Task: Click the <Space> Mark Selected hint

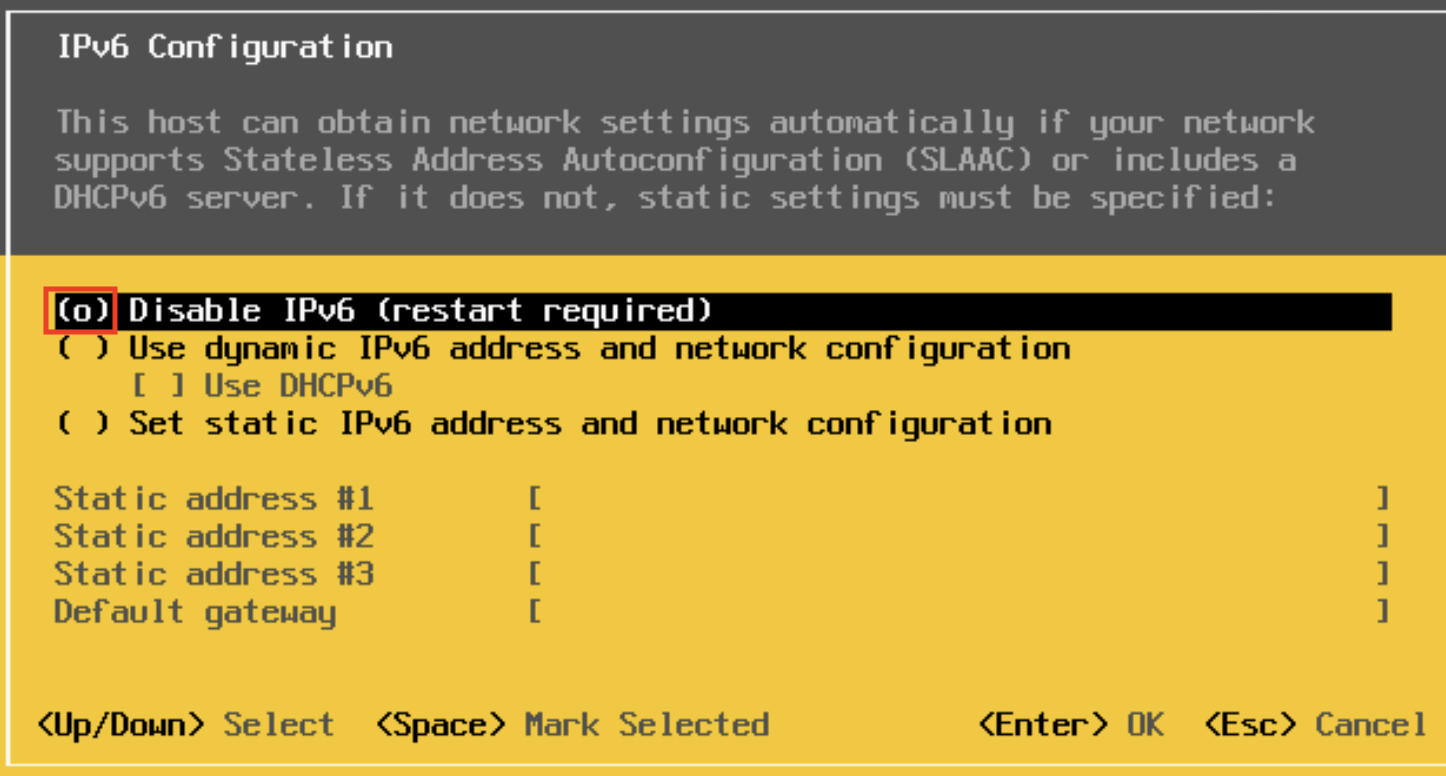Action: [x=572, y=725]
